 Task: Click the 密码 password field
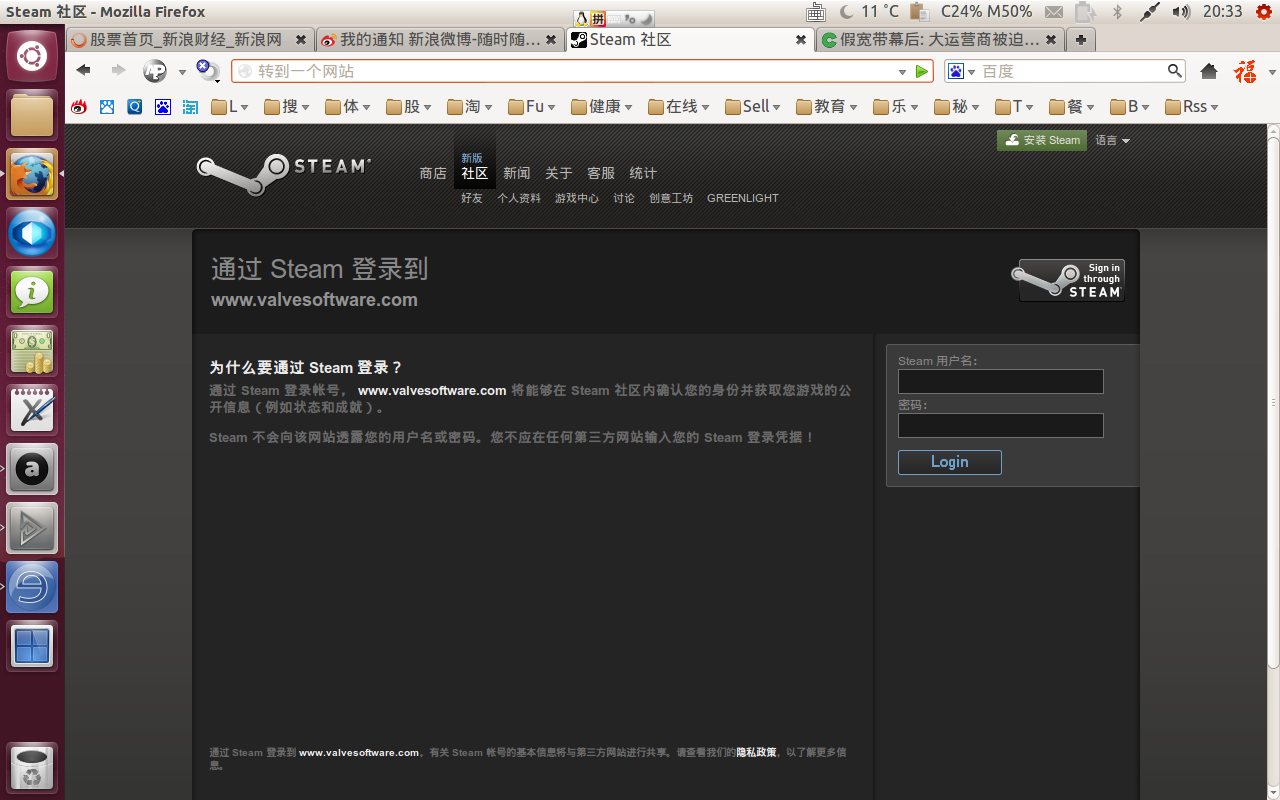pyautogui.click(x=1001, y=425)
